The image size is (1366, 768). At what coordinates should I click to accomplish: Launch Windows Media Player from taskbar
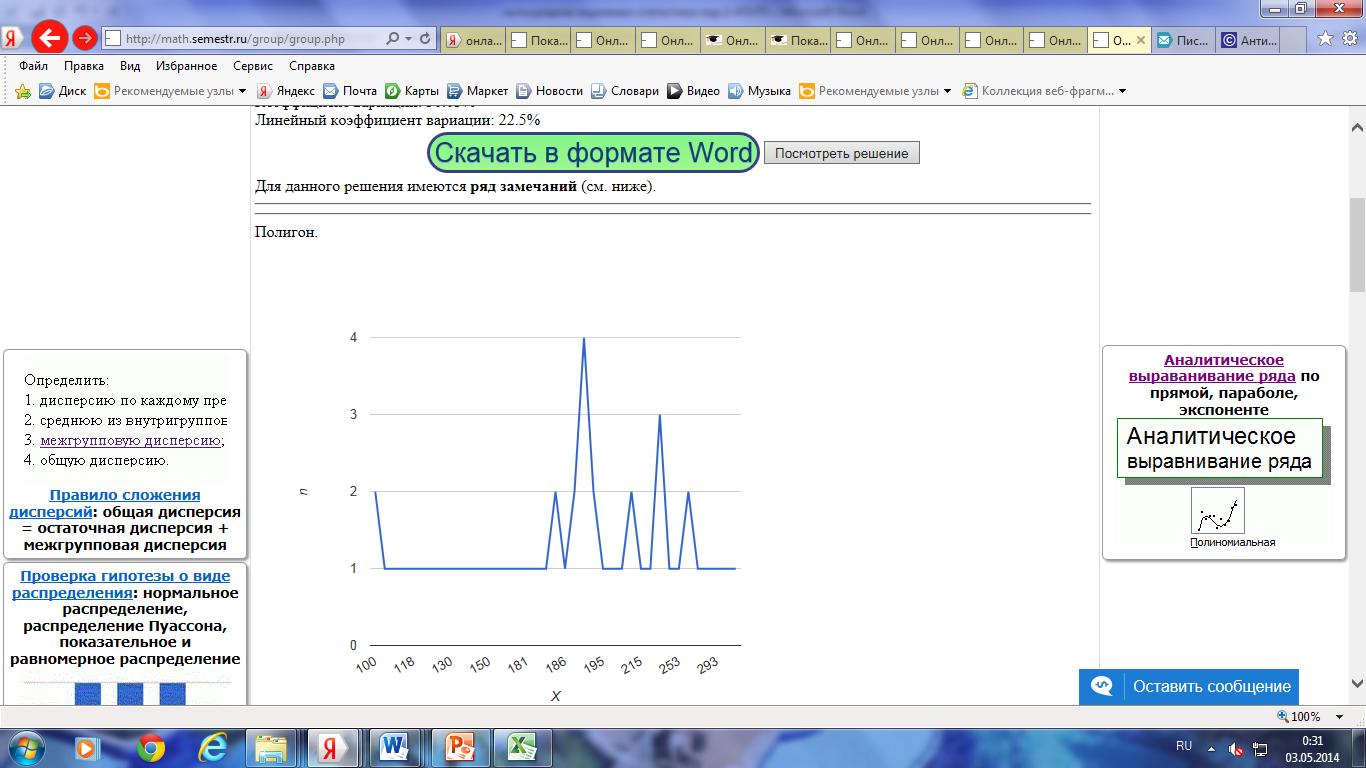tap(88, 747)
